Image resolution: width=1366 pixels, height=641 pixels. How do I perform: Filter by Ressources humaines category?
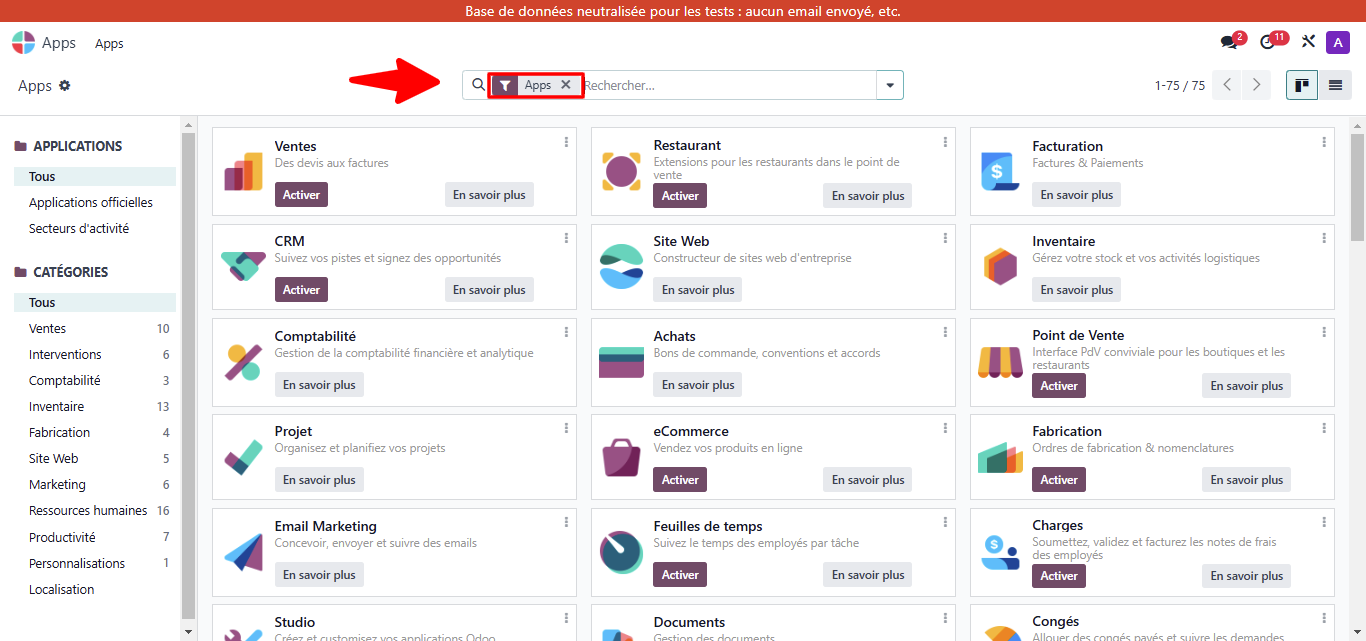pyautogui.click(x=95, y=510)
